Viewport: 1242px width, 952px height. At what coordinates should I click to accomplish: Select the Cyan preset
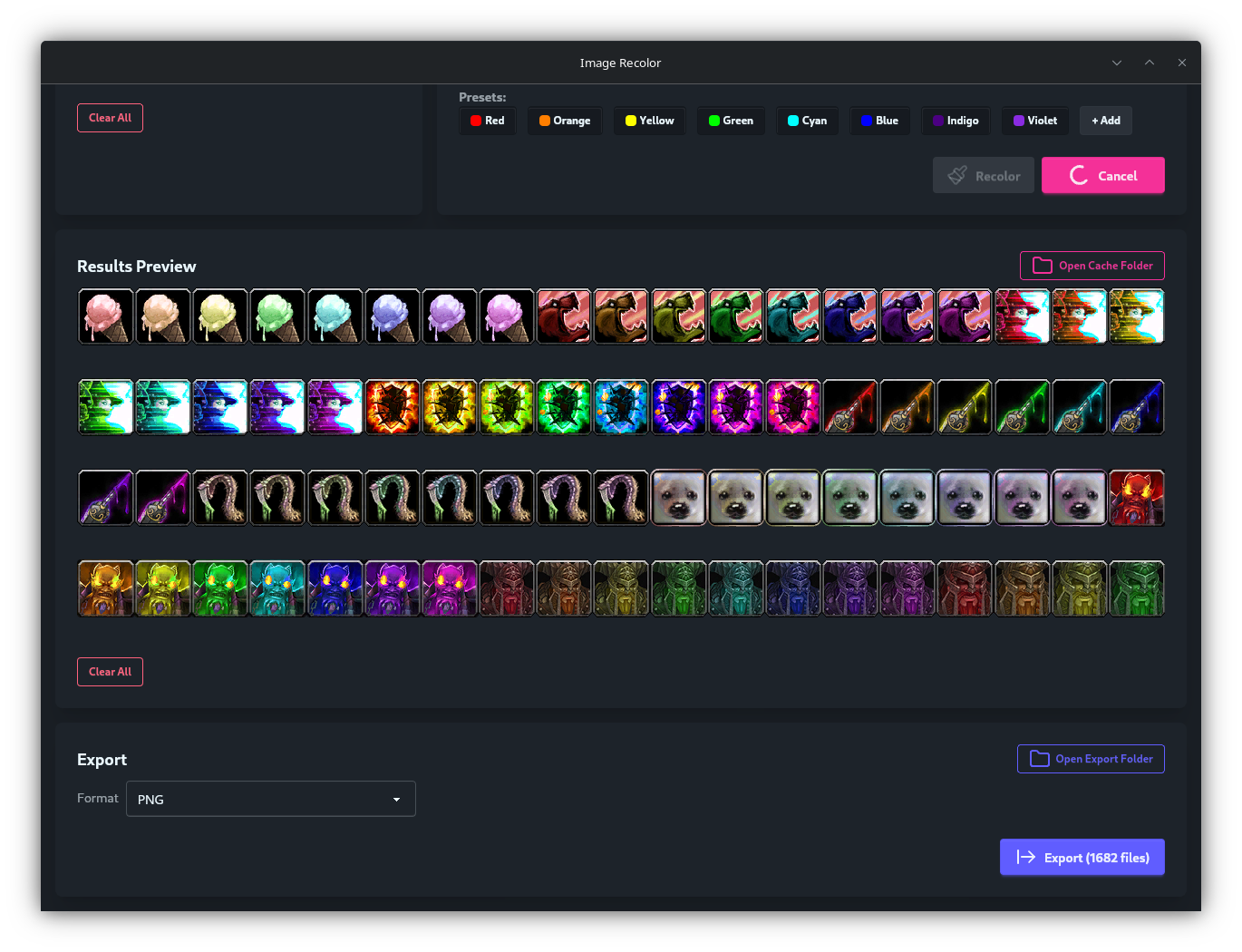click(808, 121)
